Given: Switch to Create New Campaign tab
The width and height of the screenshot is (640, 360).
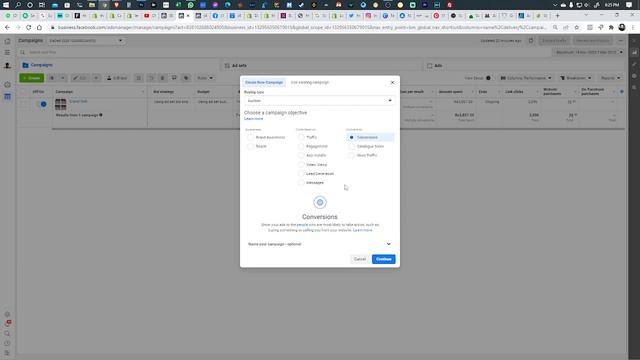Looking at the screenshot, I should 264,82.
